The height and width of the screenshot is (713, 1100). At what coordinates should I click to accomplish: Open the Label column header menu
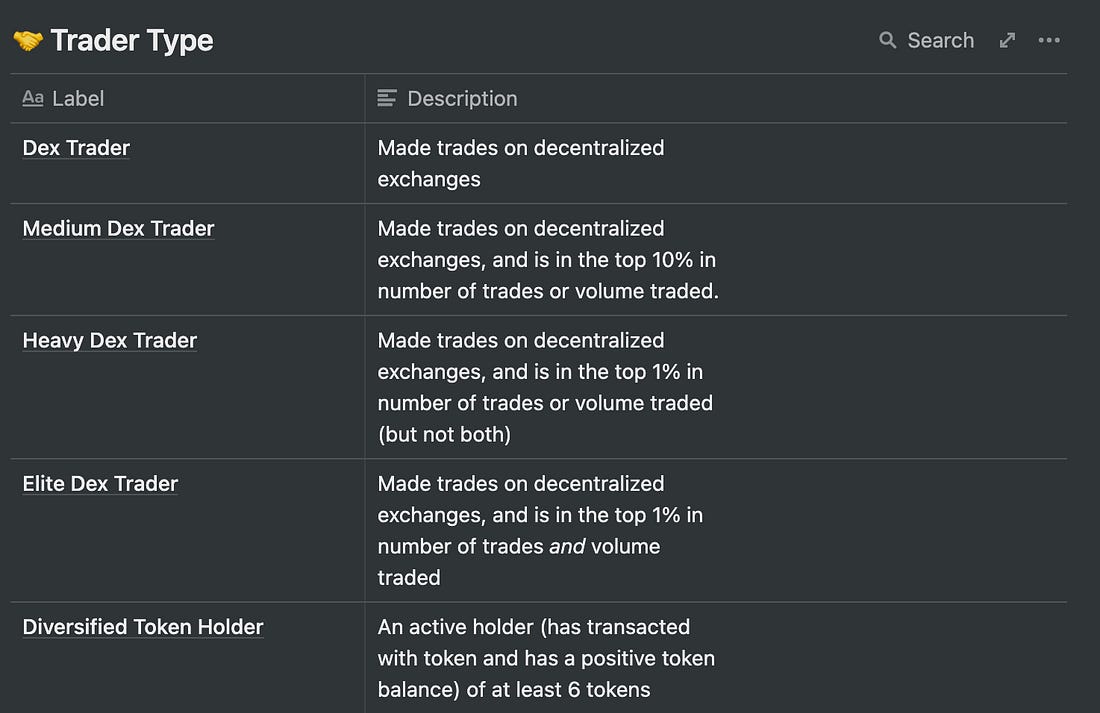point(78,98)
